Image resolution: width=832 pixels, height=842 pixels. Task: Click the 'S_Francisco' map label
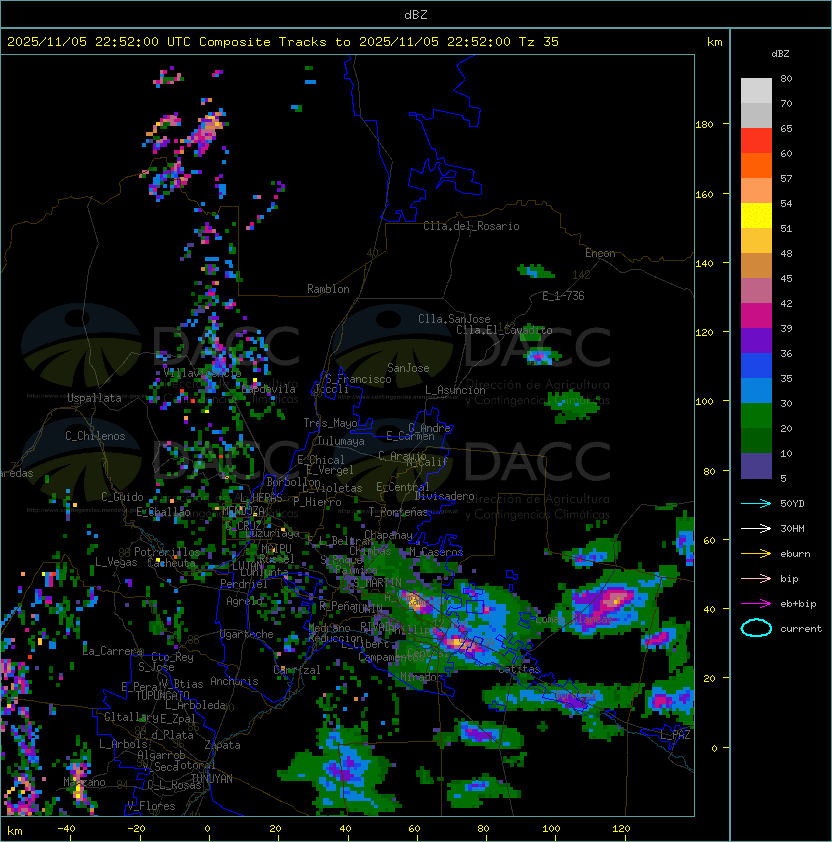[x=358, y=379]
